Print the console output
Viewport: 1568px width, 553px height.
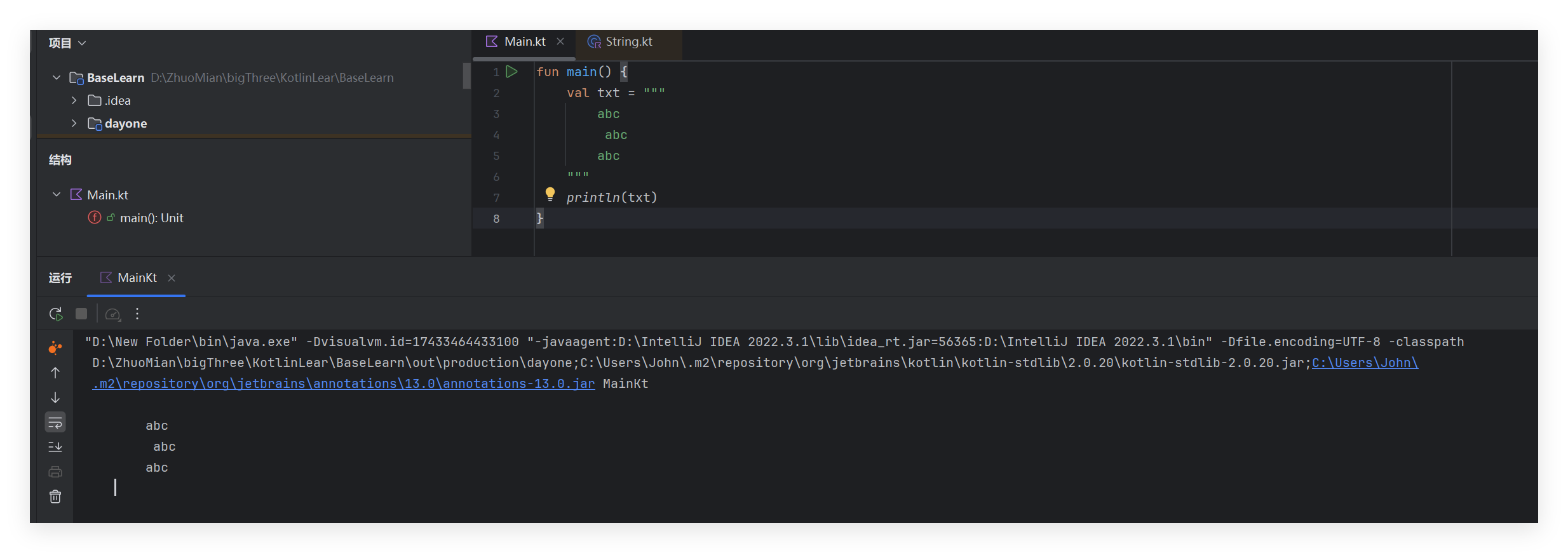(55, 472)
